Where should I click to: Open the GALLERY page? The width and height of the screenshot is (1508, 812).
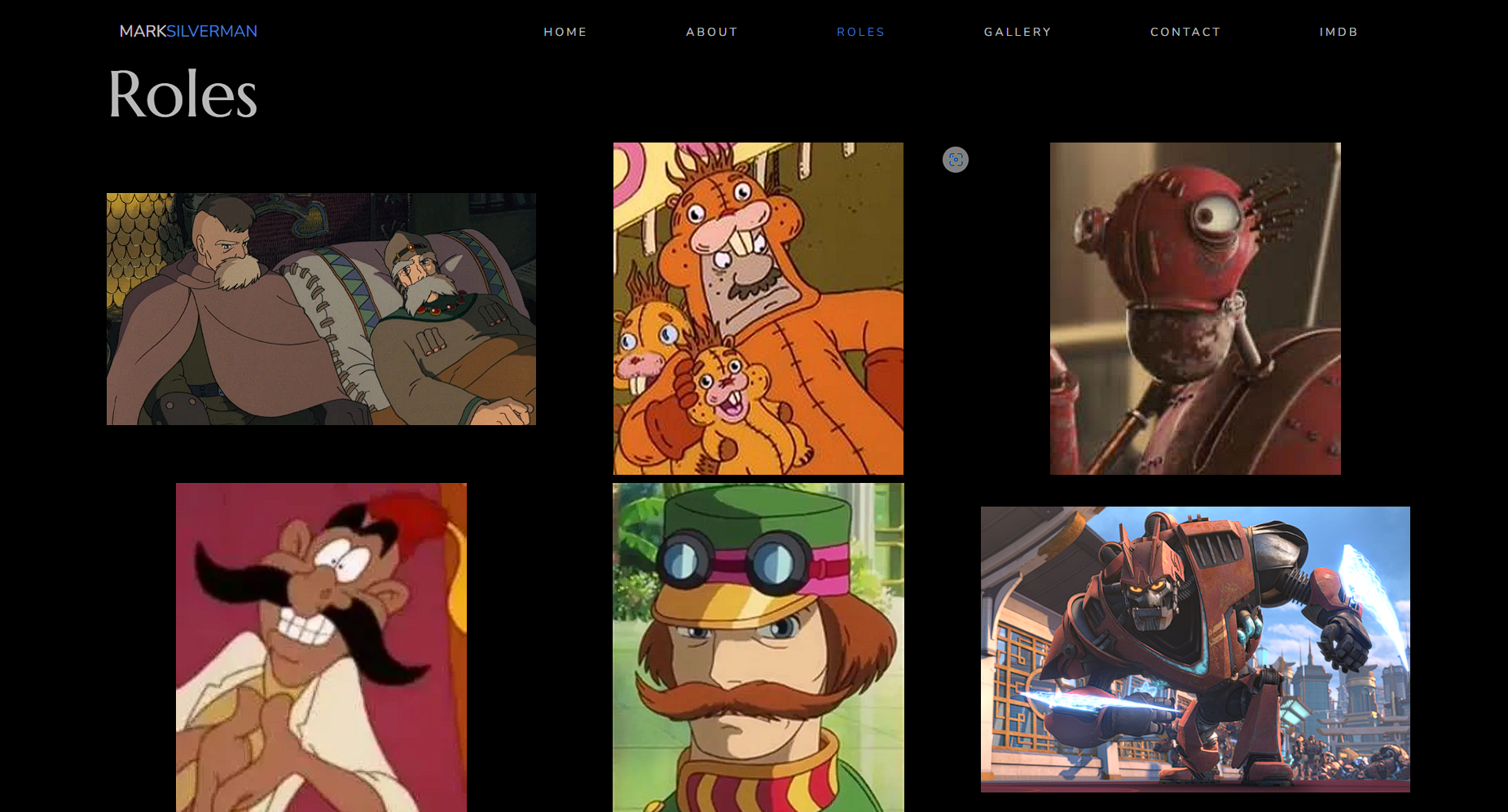[1018, 32]
